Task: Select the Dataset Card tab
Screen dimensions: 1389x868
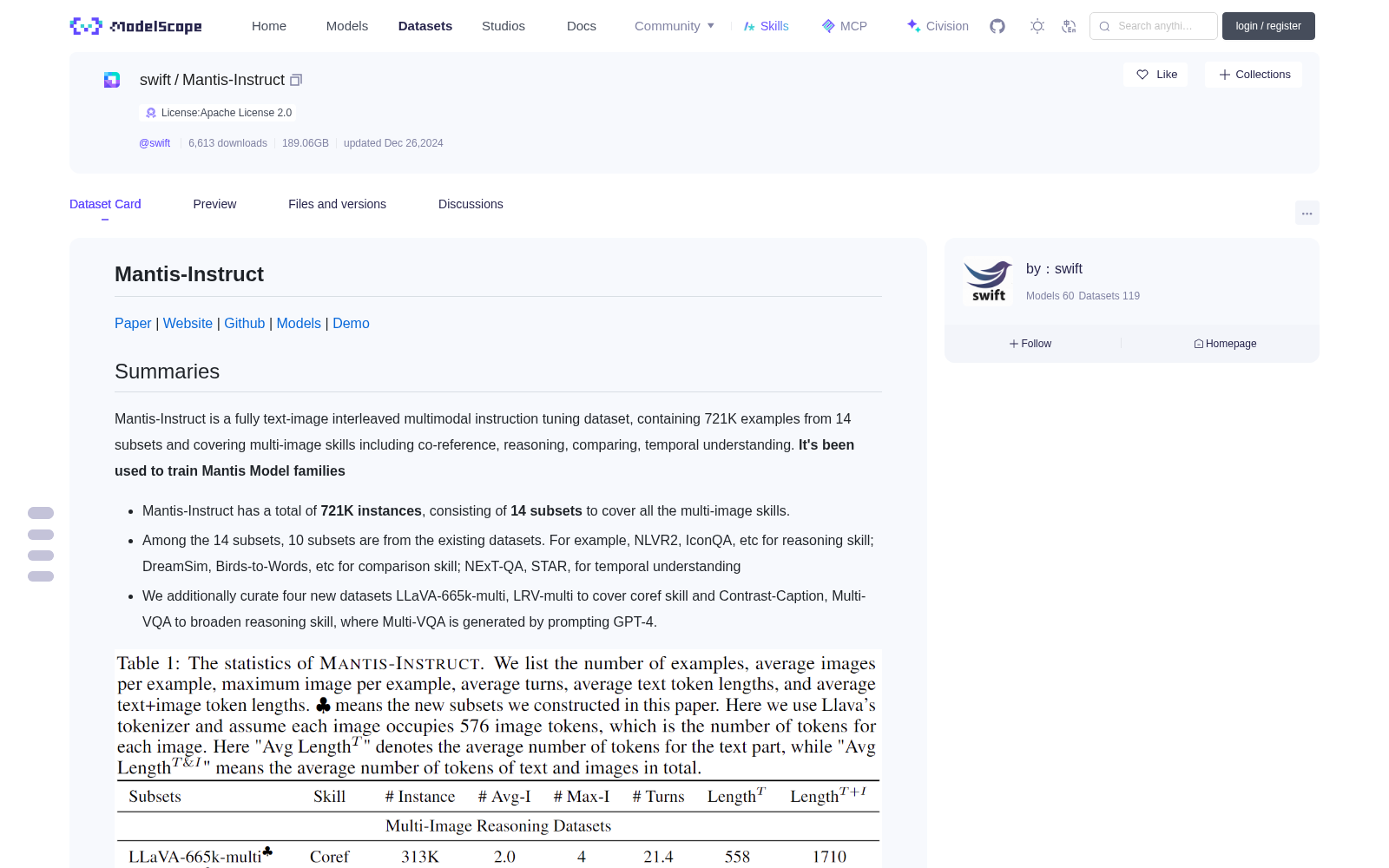Action: coord(105,204)
